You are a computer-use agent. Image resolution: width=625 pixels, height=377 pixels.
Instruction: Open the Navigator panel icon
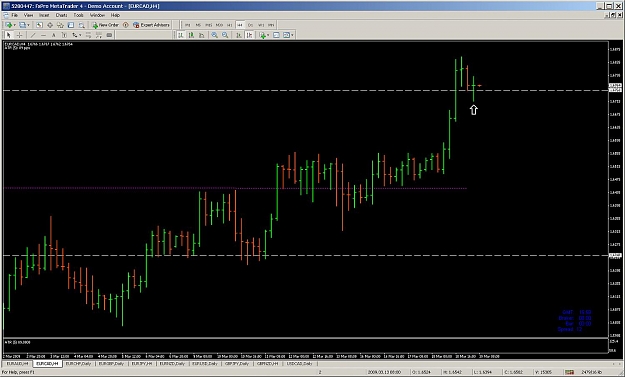60,25
